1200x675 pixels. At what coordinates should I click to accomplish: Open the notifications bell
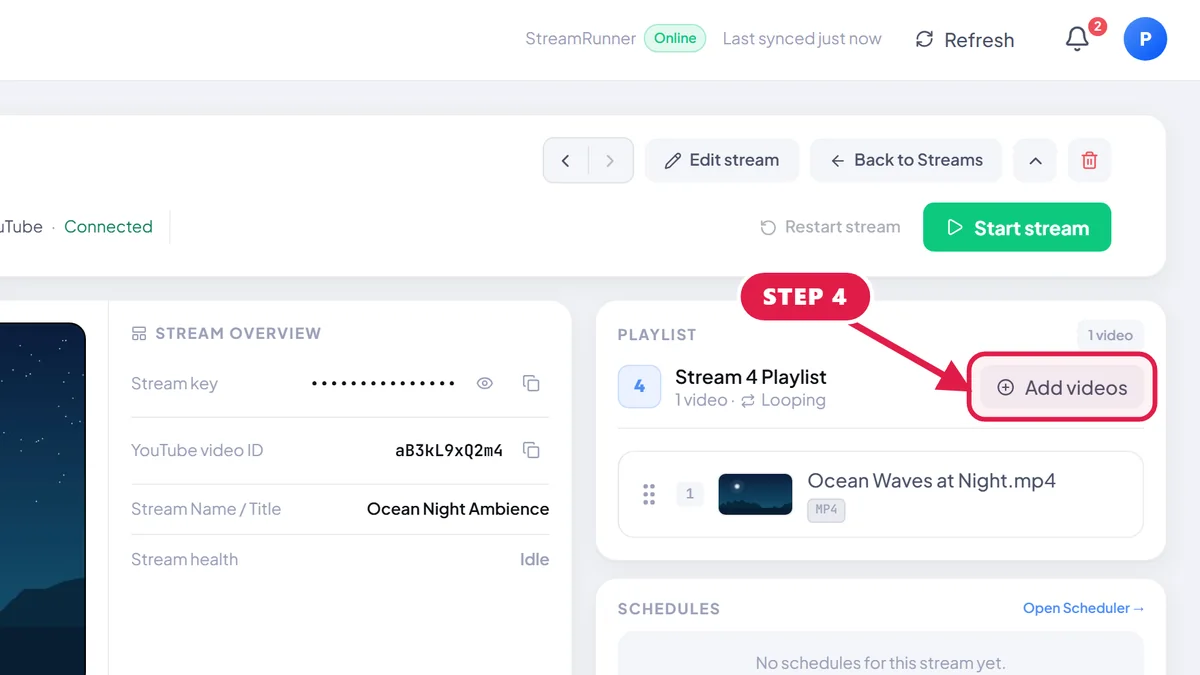pos(1077,39)
